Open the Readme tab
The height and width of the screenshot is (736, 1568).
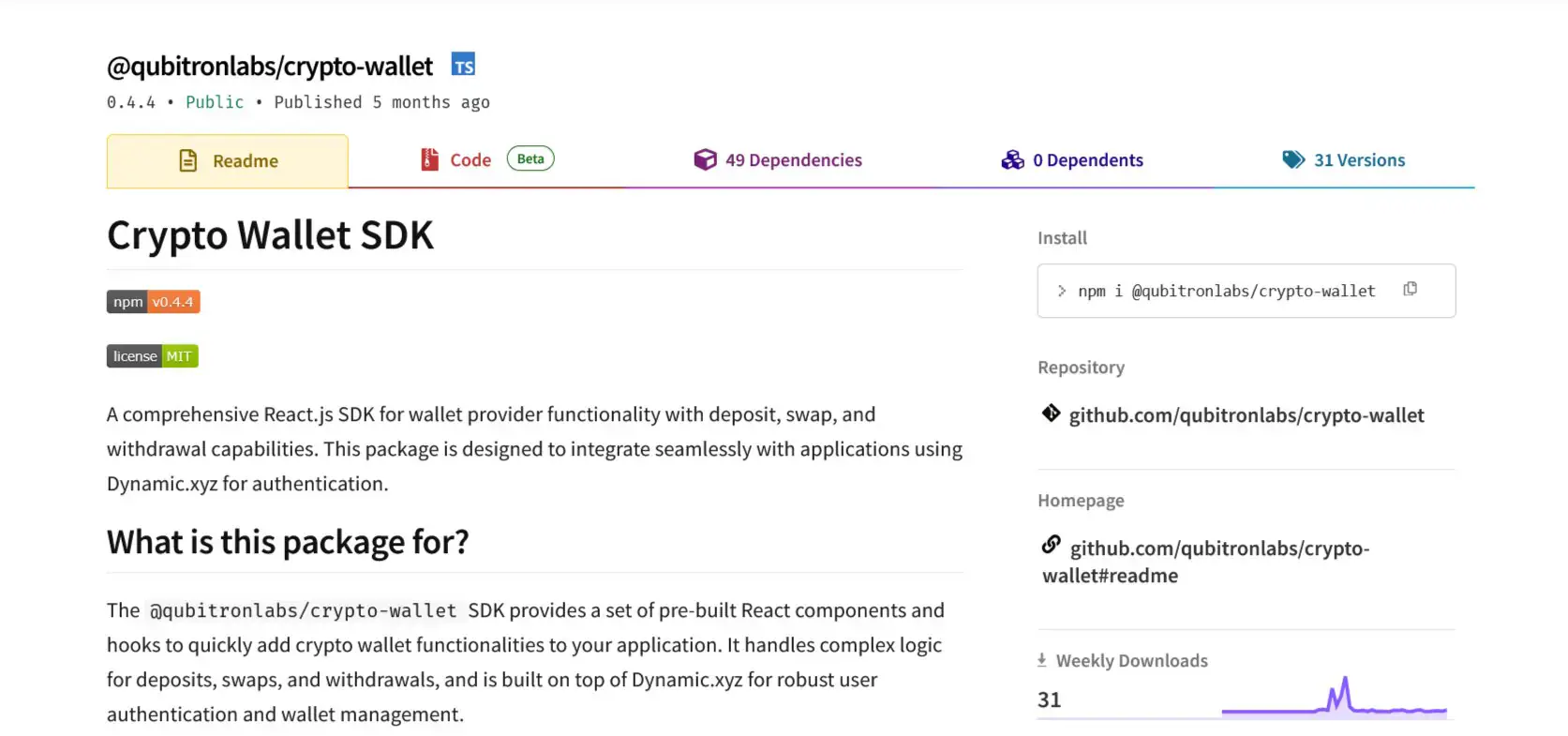click(228, 161)
